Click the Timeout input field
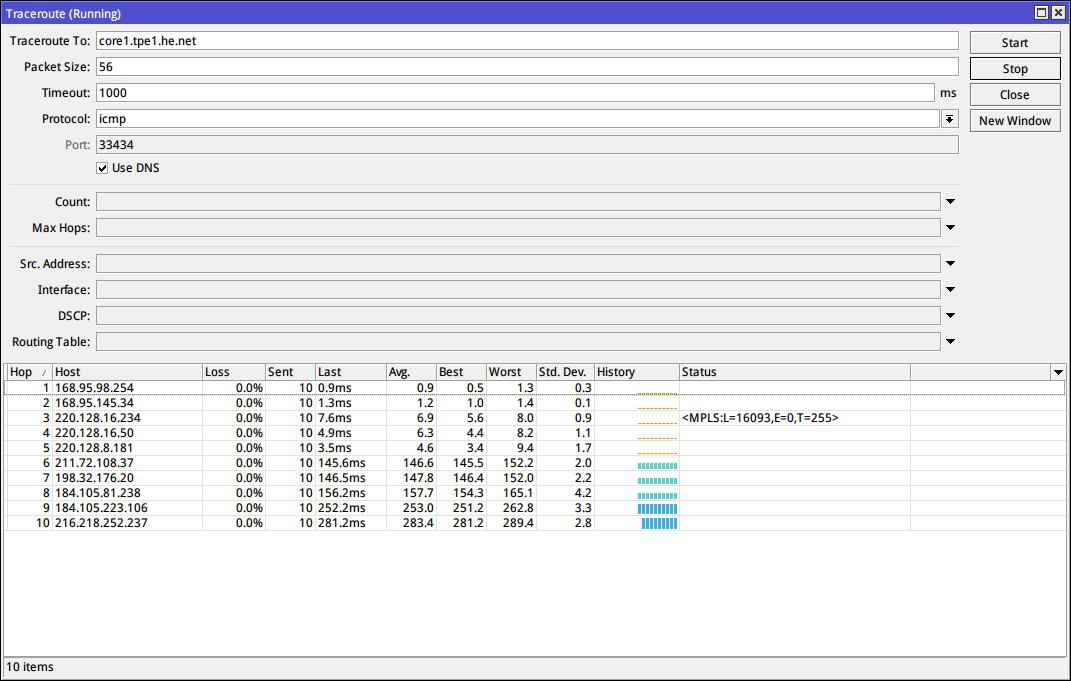 click(514, 93)
